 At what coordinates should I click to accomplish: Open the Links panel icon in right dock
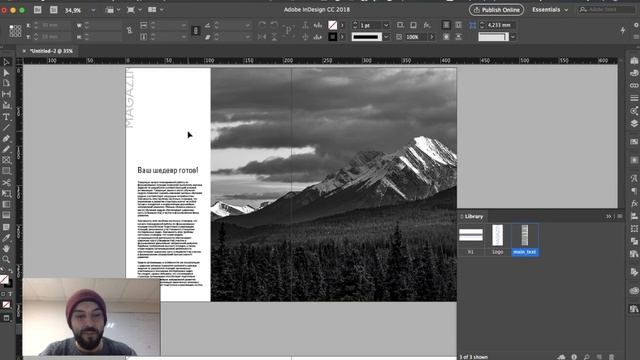click(634, 86)
